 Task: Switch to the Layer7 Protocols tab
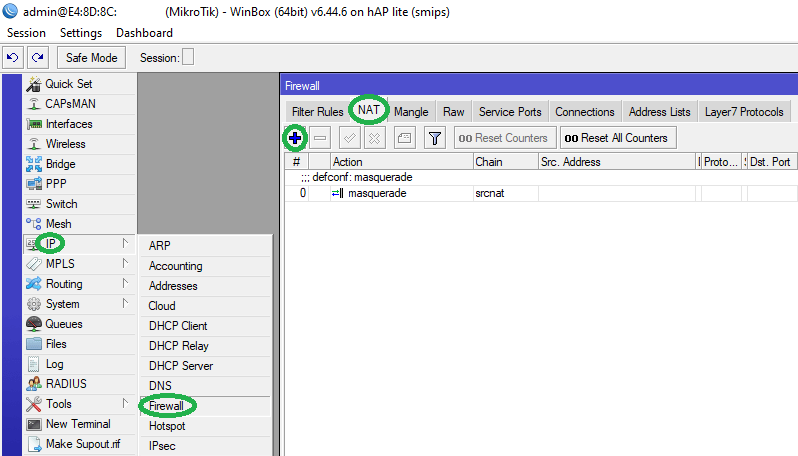744,112
